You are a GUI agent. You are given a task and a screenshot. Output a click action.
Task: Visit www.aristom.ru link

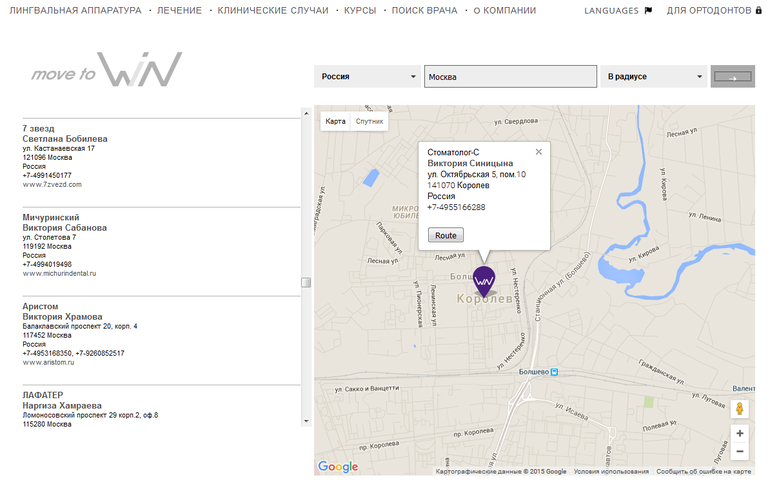click(x=48, y=362)
